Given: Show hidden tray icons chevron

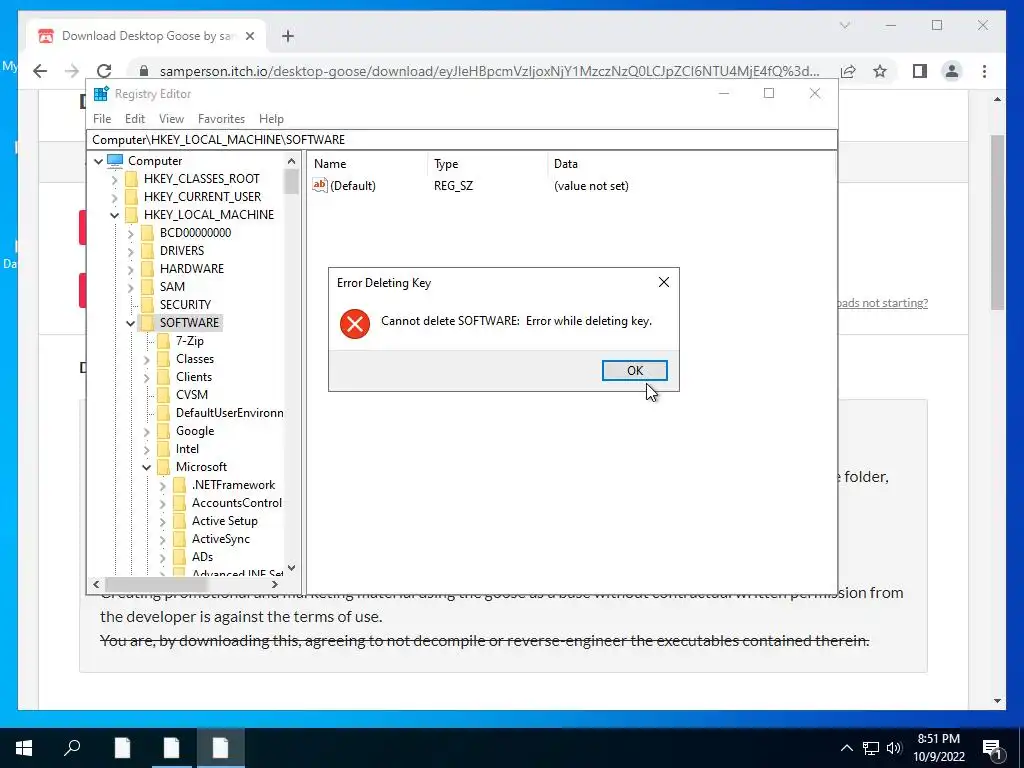Looking at the screenshot, I should 846,748.
